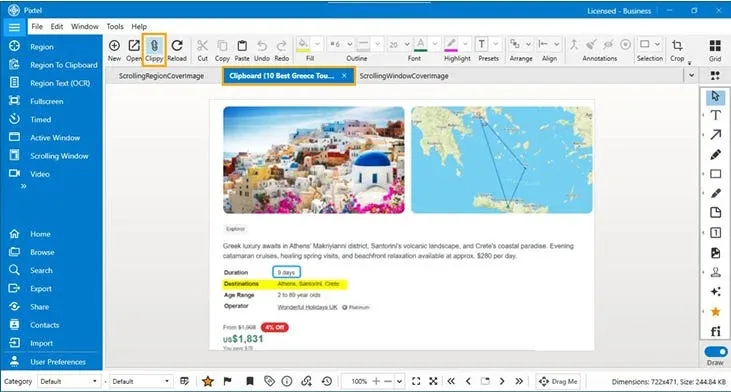Open image info with the info icon

click(287, 381)
